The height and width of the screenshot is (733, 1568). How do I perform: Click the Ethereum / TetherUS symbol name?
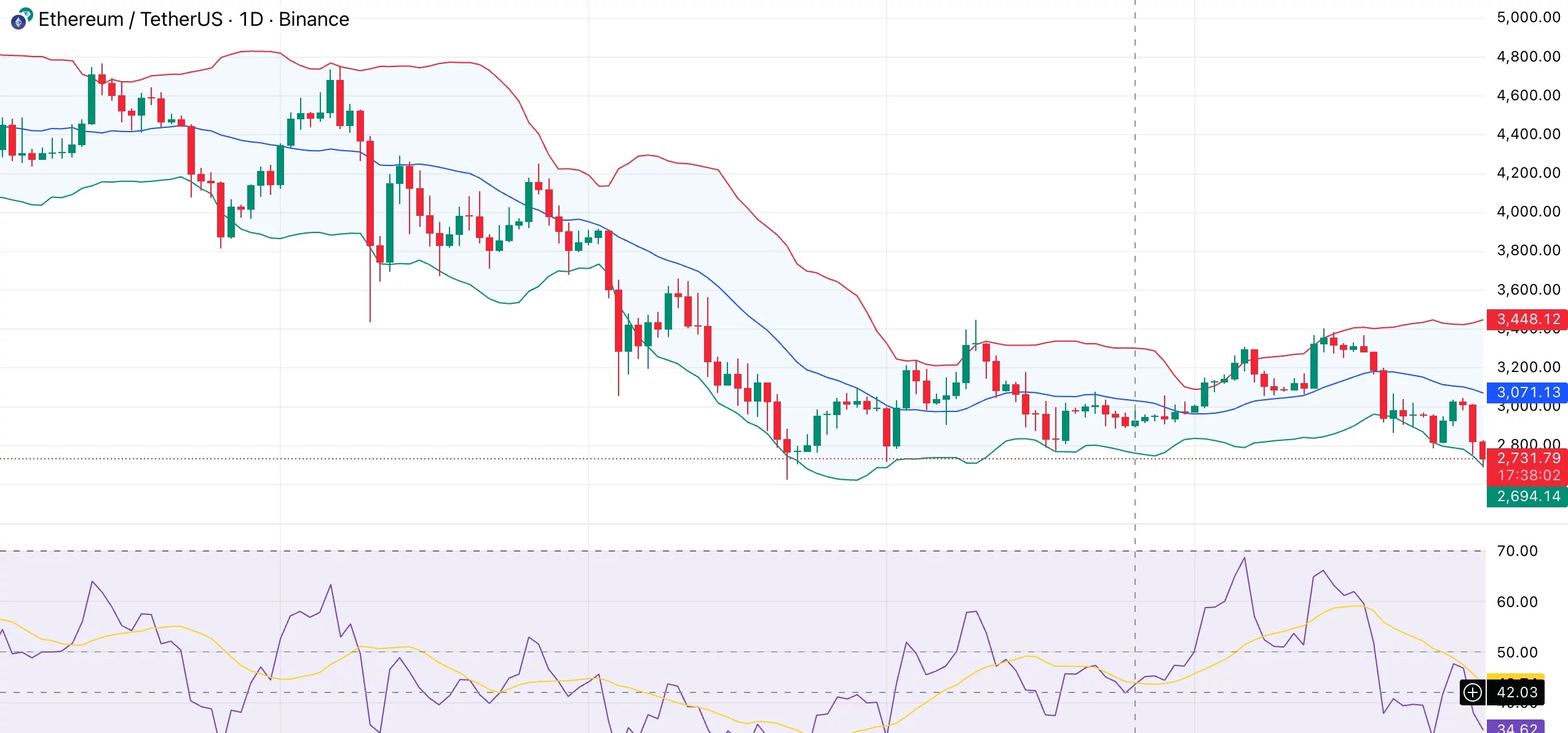click(x=130, y=20)
